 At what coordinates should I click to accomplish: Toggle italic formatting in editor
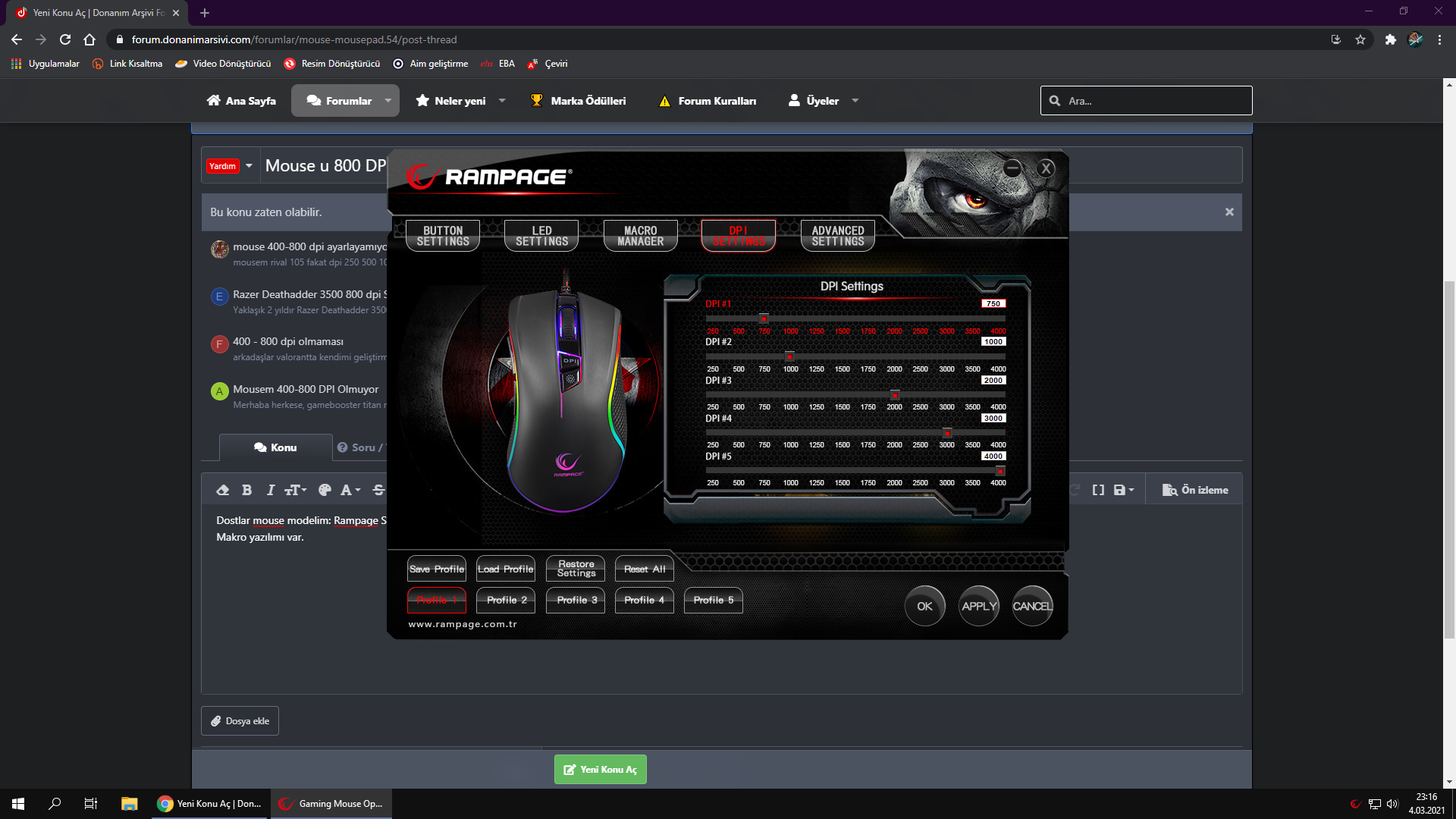[270, 490]
